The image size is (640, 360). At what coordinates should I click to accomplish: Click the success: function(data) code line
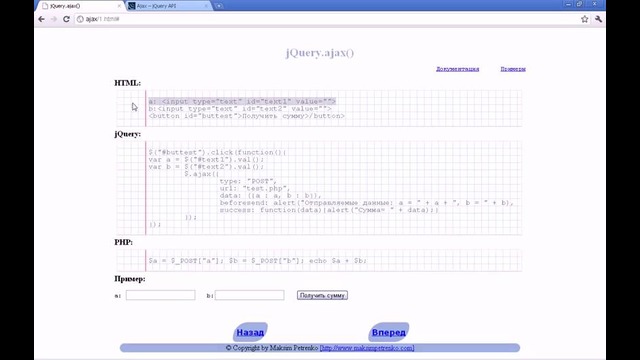coord(329,210)
